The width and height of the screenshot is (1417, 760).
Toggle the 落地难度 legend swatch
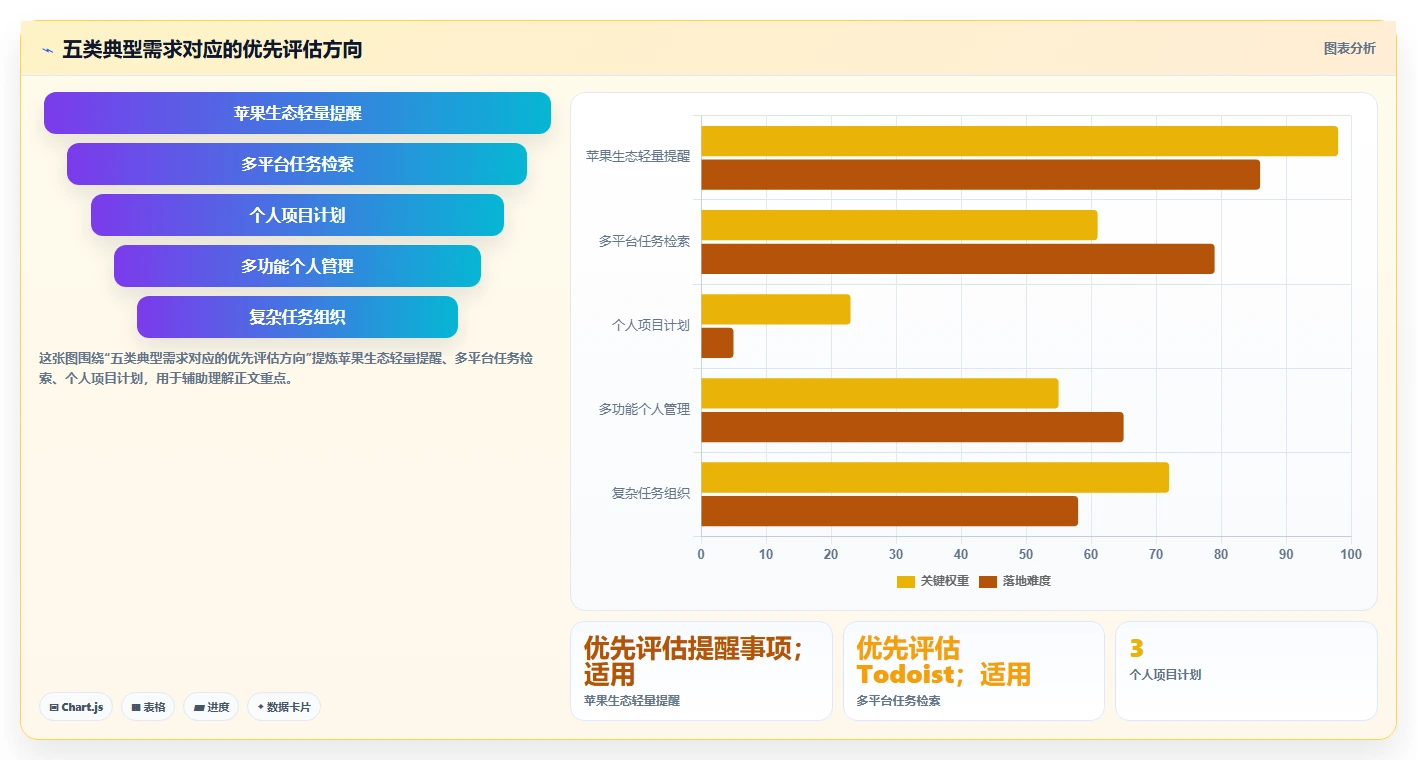(x=988, y=581)
